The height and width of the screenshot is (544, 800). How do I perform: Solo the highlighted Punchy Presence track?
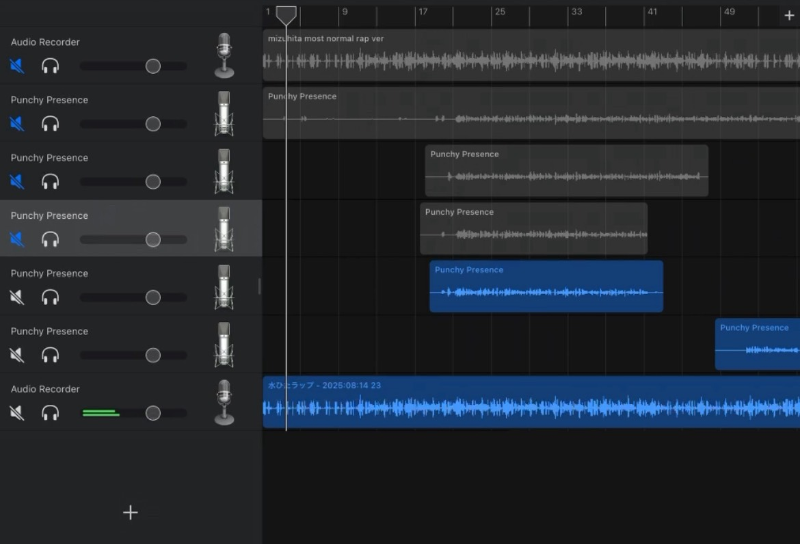[50, 240]
